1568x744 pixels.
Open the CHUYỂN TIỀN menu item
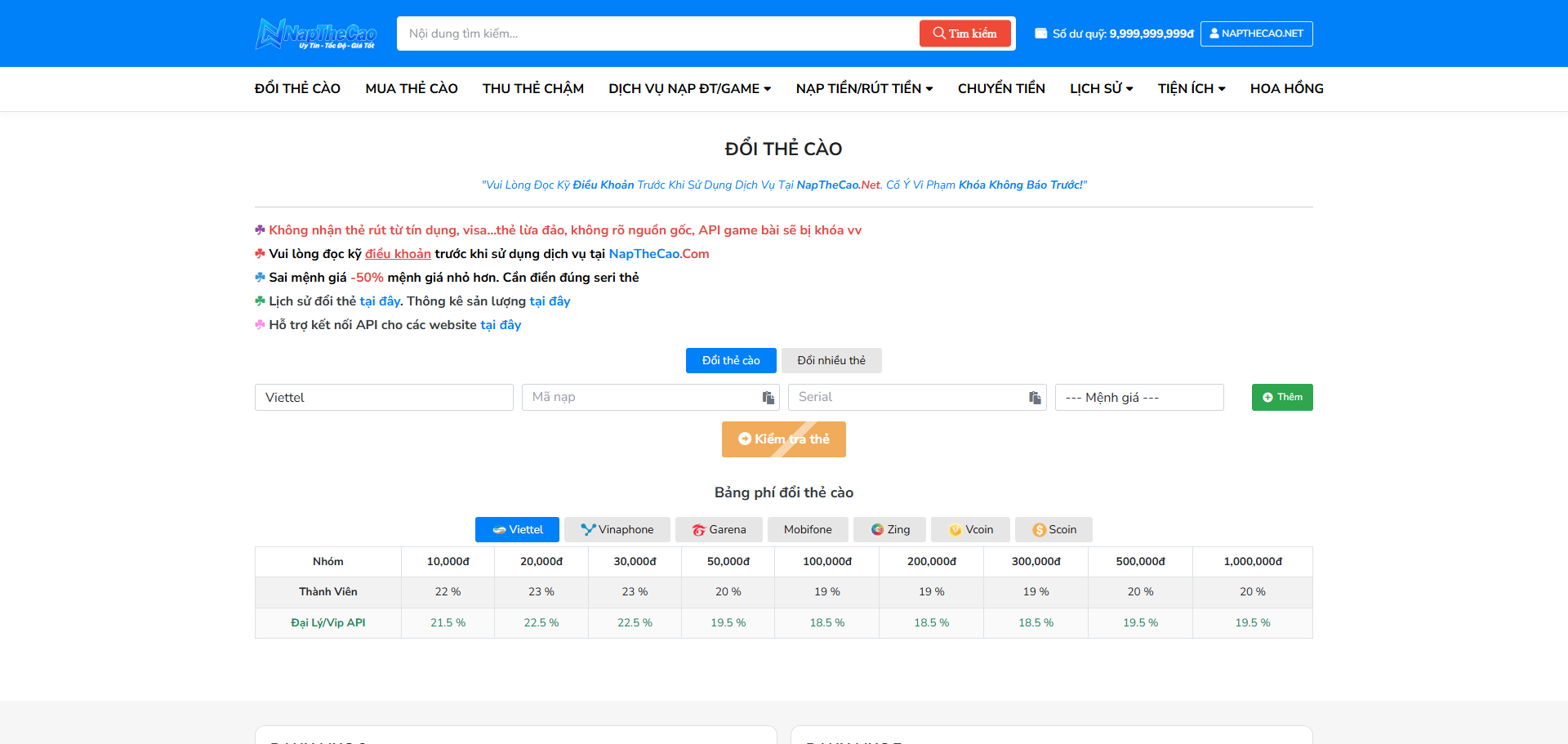[x=1001, y=88]
